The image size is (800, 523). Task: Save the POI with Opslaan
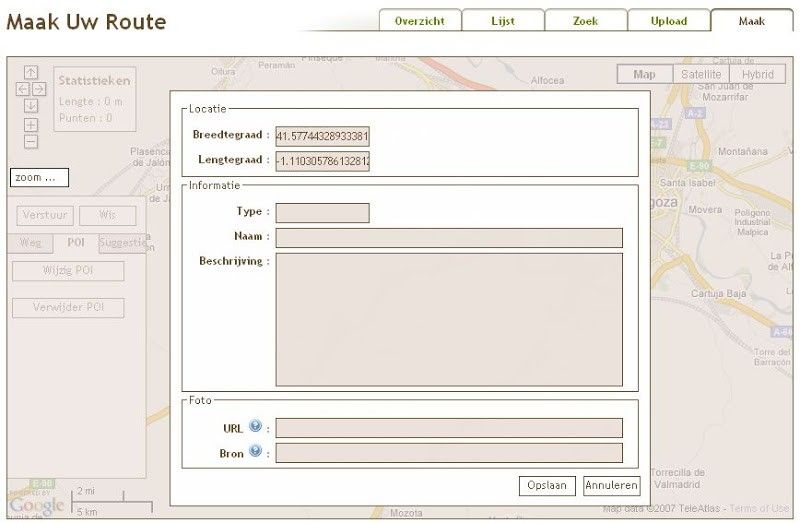pos(547,486)
